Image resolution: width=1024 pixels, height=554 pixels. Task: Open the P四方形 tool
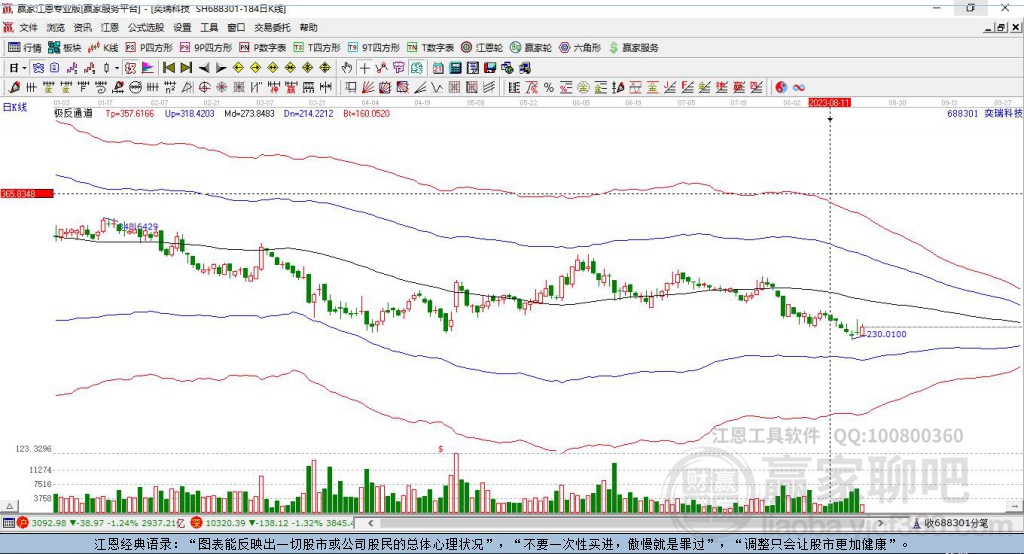(x=149, y=48)
